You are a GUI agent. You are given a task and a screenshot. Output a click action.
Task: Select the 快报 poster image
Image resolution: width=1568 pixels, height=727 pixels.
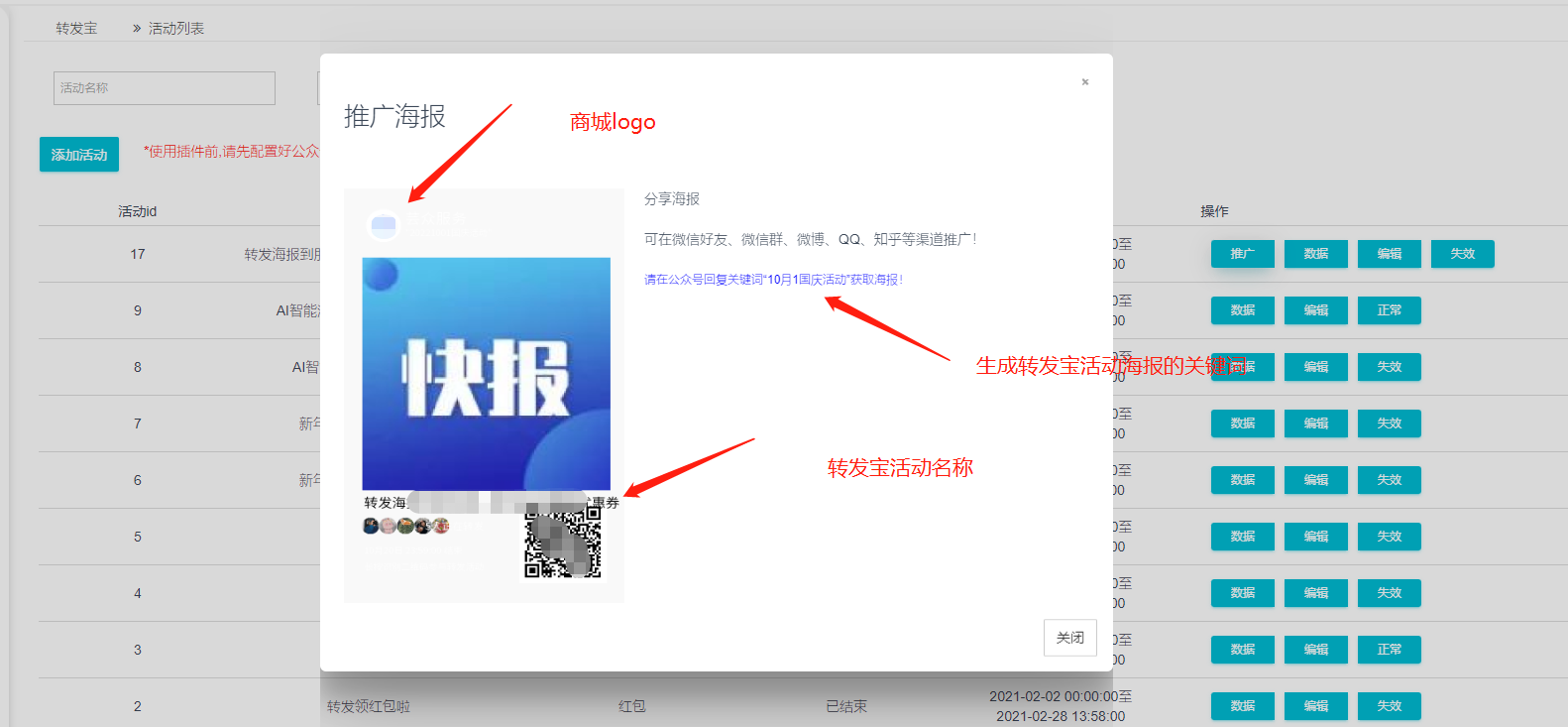tap(486, 374)
